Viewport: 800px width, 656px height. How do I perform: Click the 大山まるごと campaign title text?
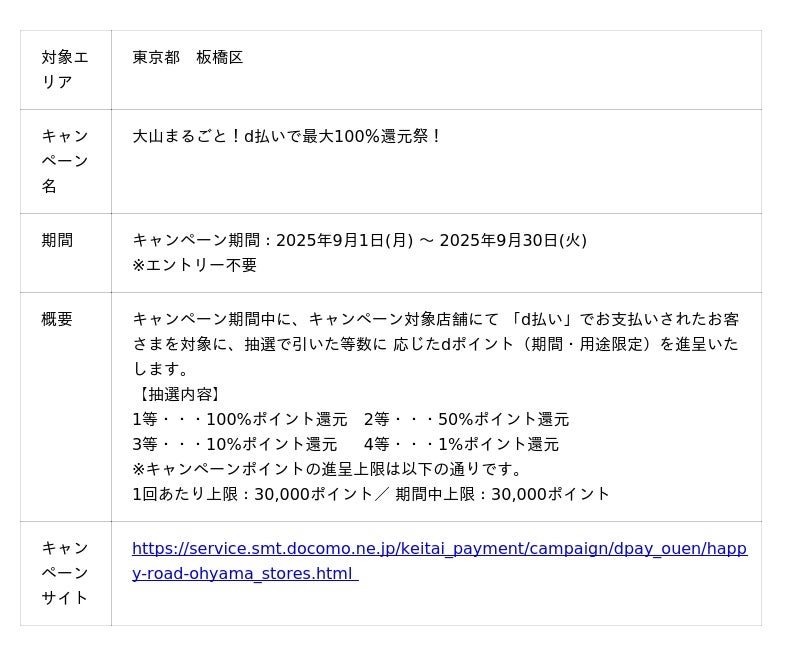coord(287,136)
